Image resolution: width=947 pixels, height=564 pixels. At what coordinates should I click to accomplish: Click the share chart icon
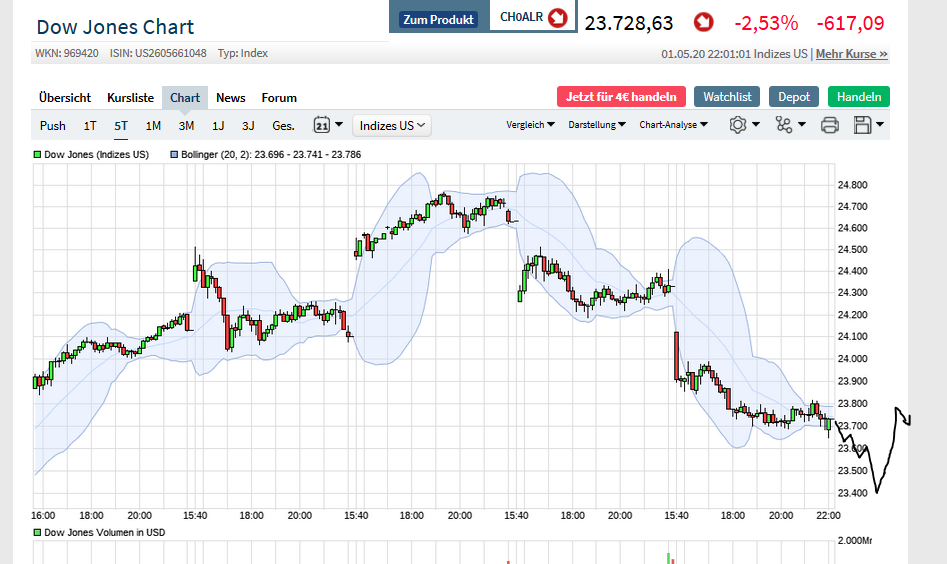(784, 125)
